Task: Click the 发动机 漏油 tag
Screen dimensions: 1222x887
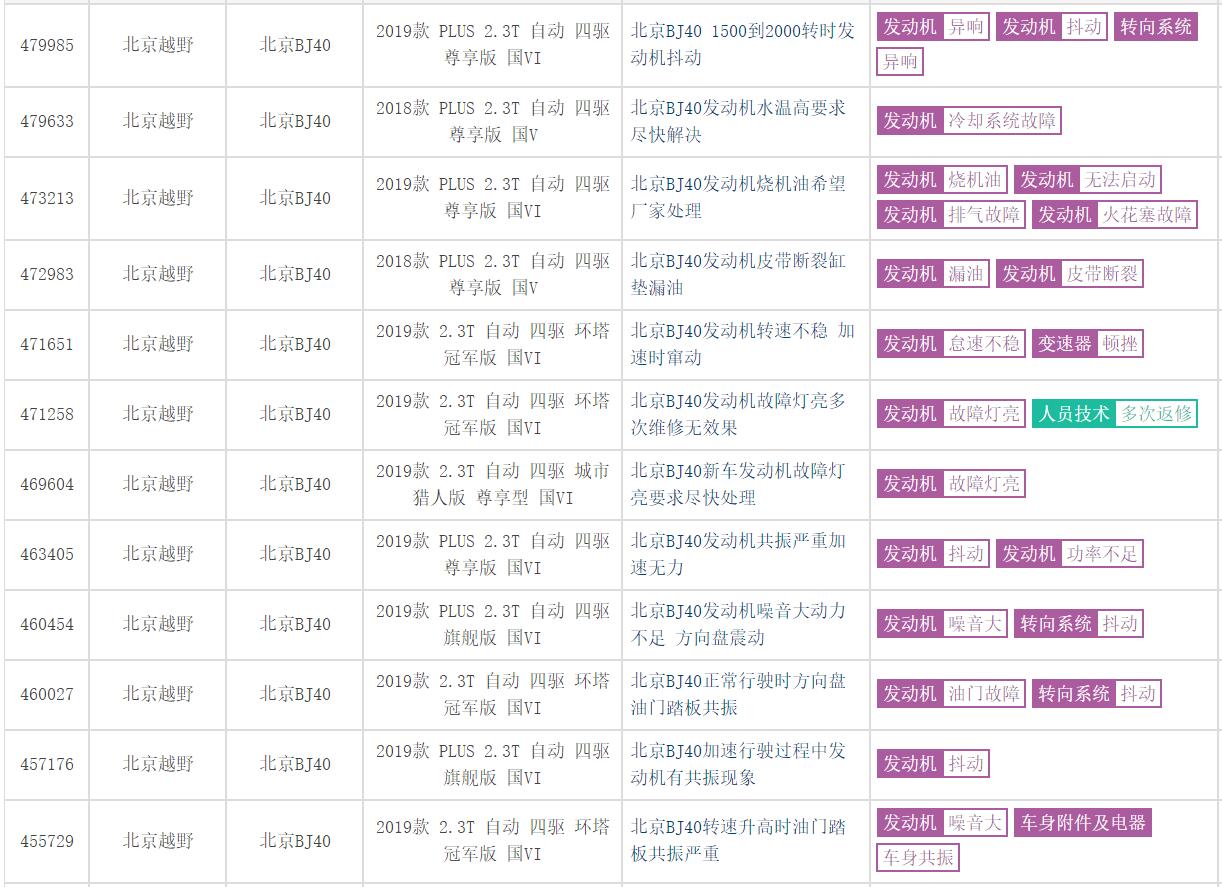Action: pyautogui.click(x=933, y=274)
